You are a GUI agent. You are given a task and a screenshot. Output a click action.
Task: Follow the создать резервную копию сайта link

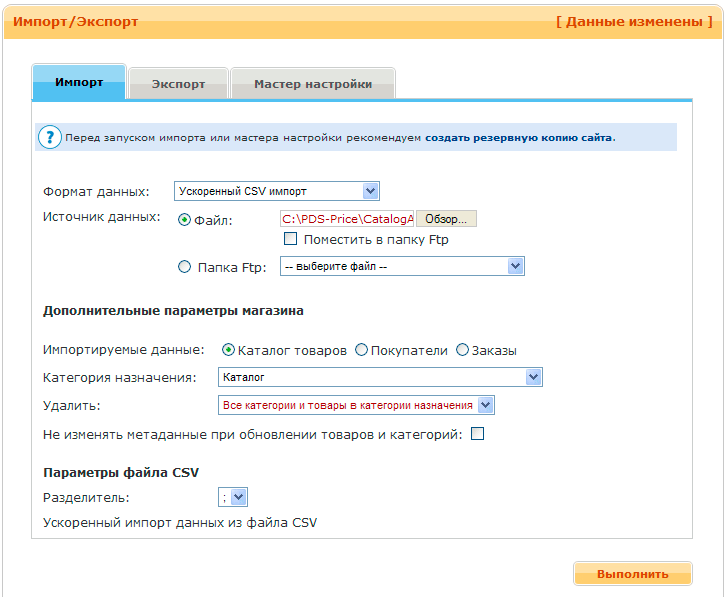[x=519, y=137]
